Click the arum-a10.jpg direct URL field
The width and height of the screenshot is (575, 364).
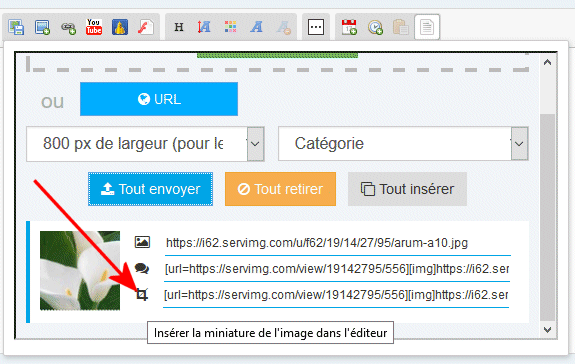tap(337, 243)
